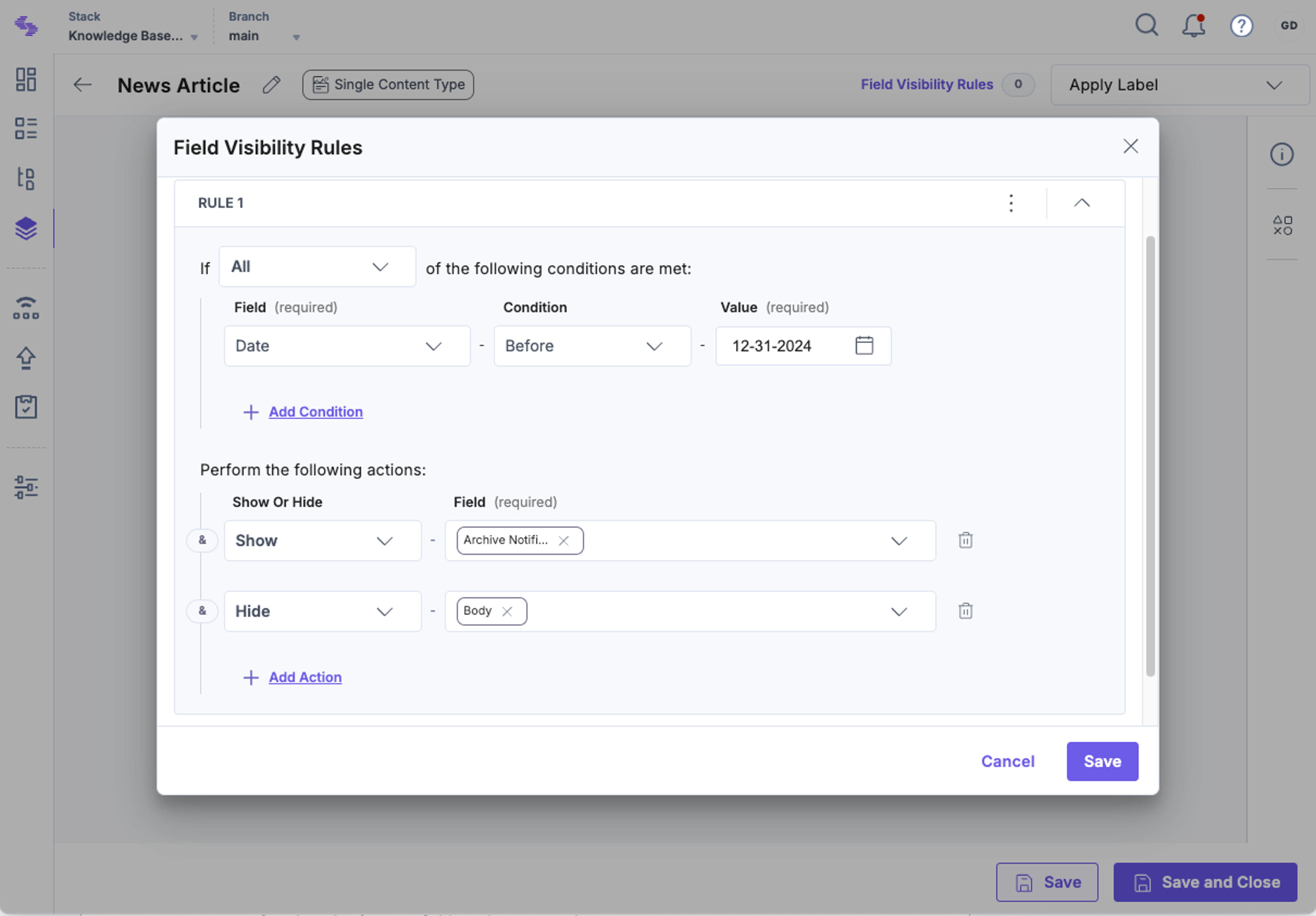Image resolution: width=1316 pixels, height=916 pixels.
Task: Click the back arrow beside News Article
Action: pos(83,85)
